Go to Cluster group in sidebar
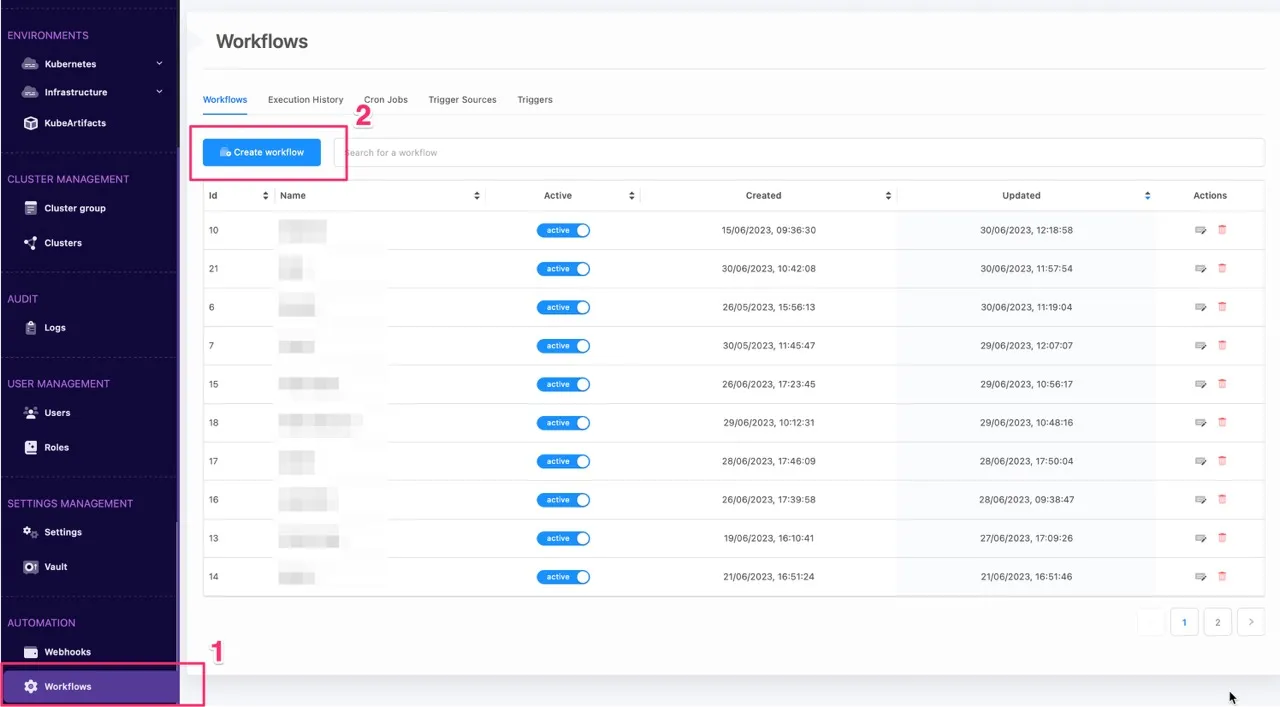The height and width of the screenshot is (707, 1280). click(x=65, y=208)
